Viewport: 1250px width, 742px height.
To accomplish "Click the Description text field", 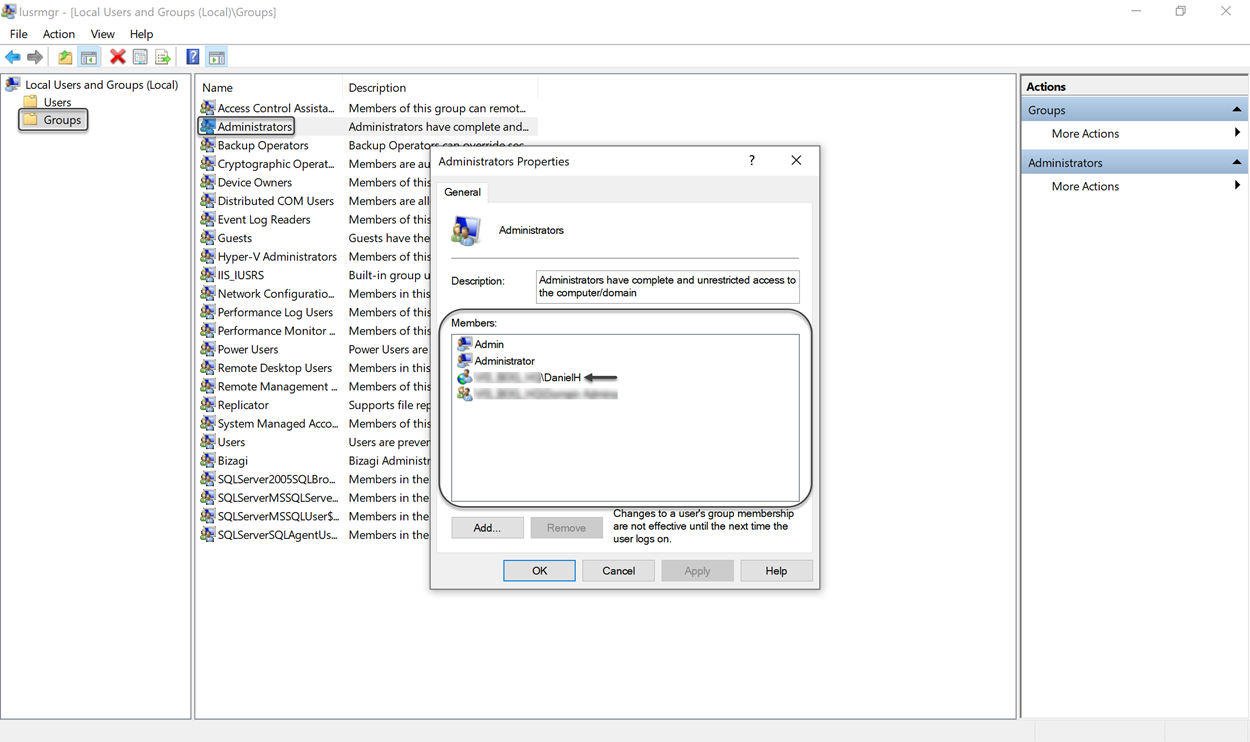I will (x=667, y=287).
